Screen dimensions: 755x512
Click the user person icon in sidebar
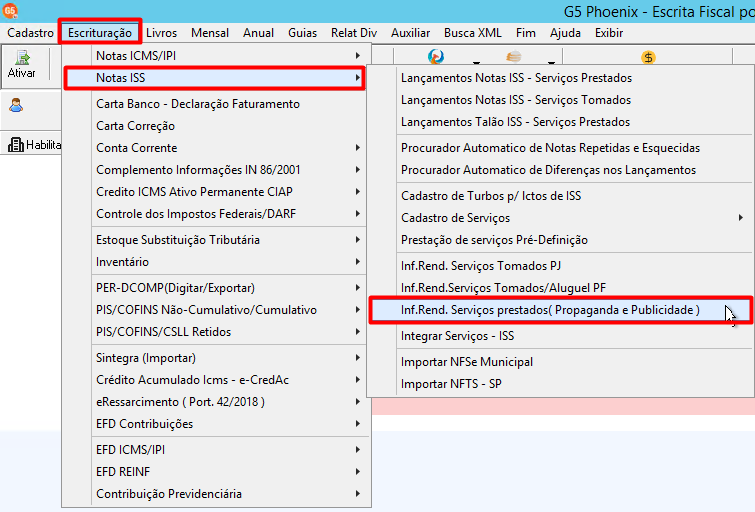[x=16, y=105]
